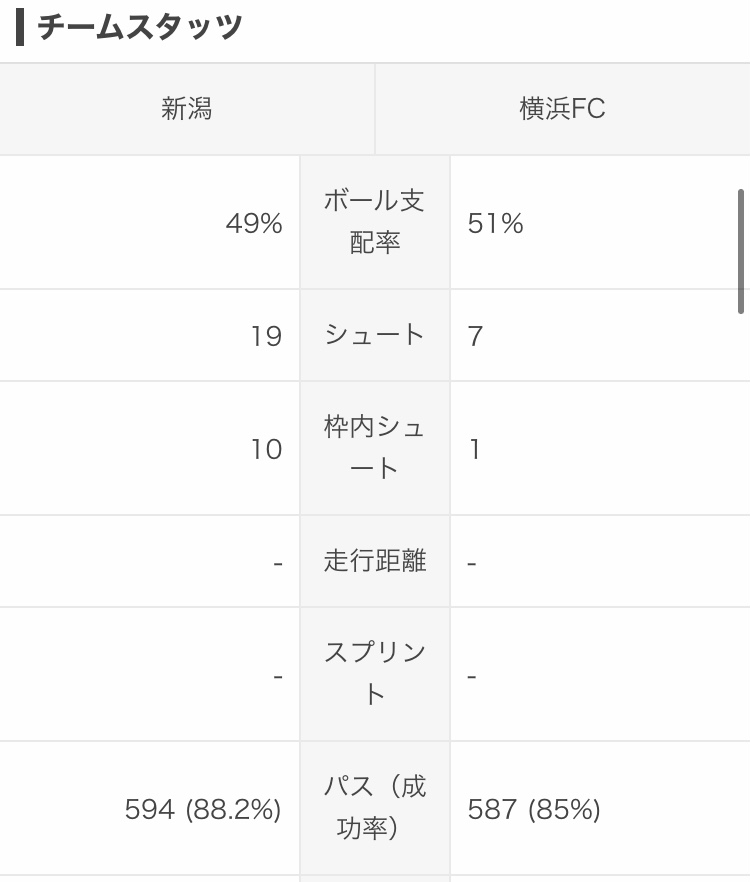Click the 走行距離 stat label

(x=375, y=561)
